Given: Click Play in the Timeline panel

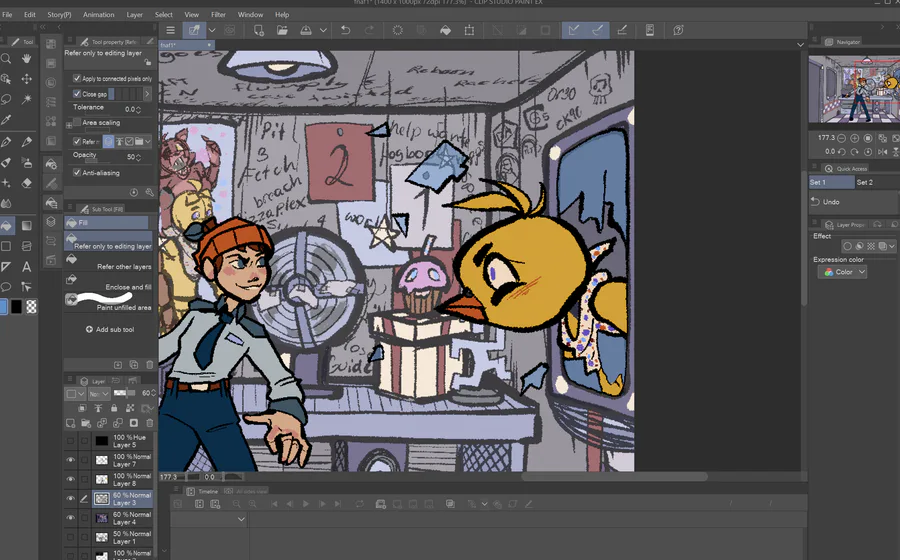Looking at the screenshot, I should (x=305, y=504).
